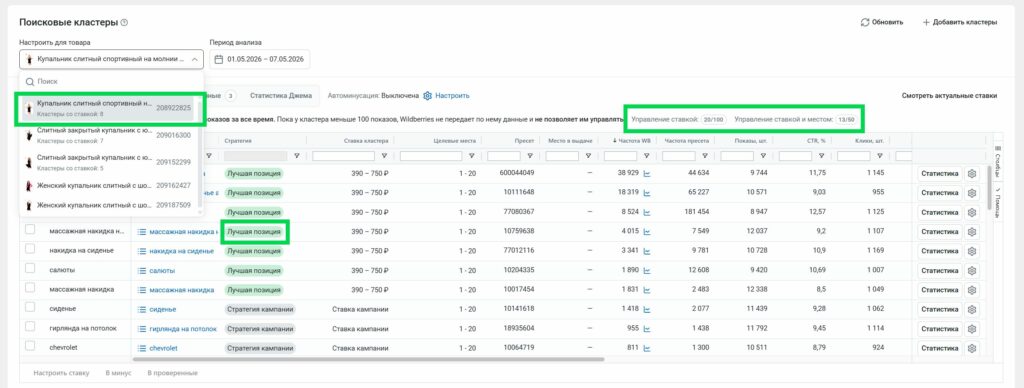This screenshot has width=1024, height=388.
Task: Select product Купальник слитный 208922825 in list
Action: point(108,108)
